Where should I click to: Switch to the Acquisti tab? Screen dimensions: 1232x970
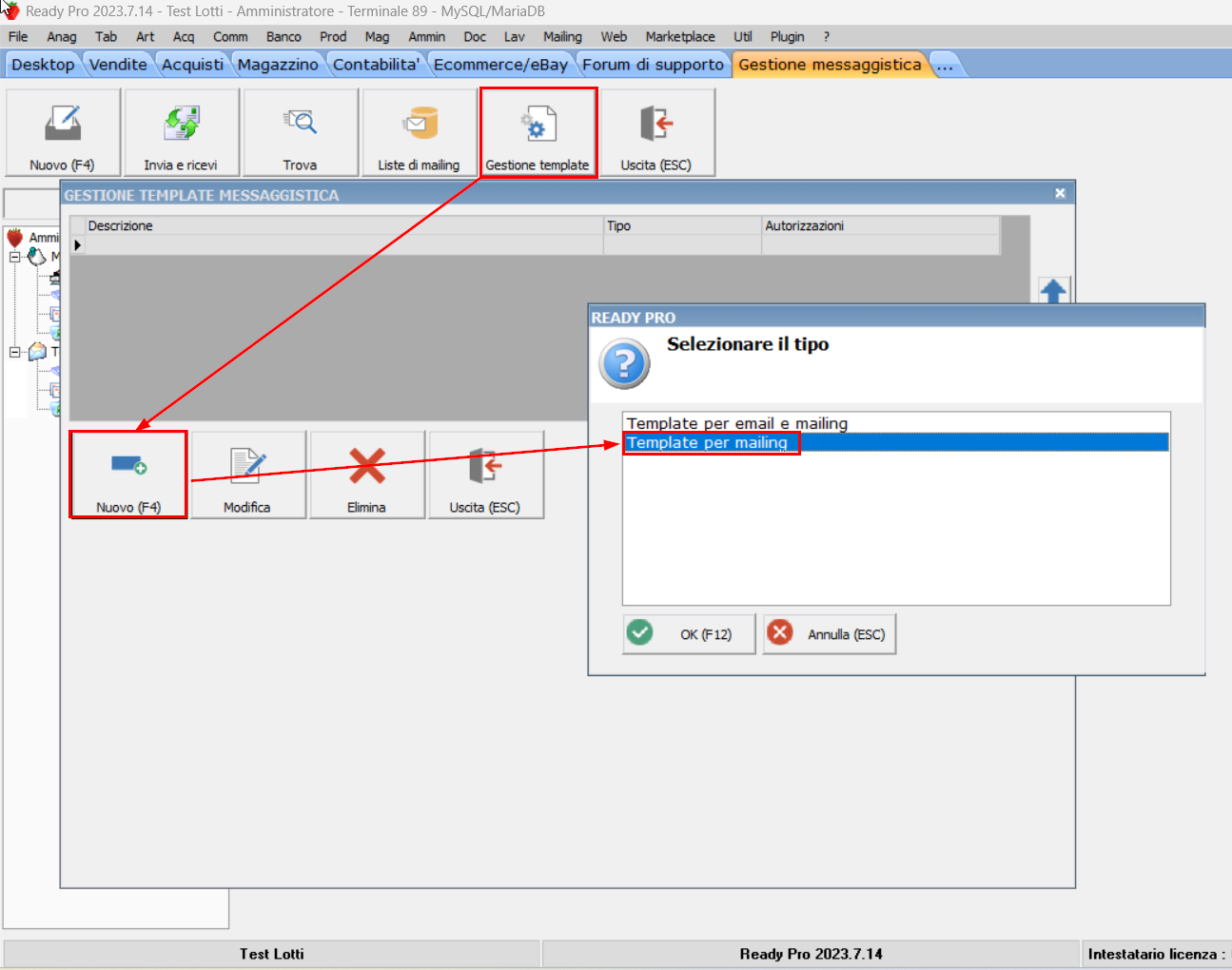coord(192,65)
